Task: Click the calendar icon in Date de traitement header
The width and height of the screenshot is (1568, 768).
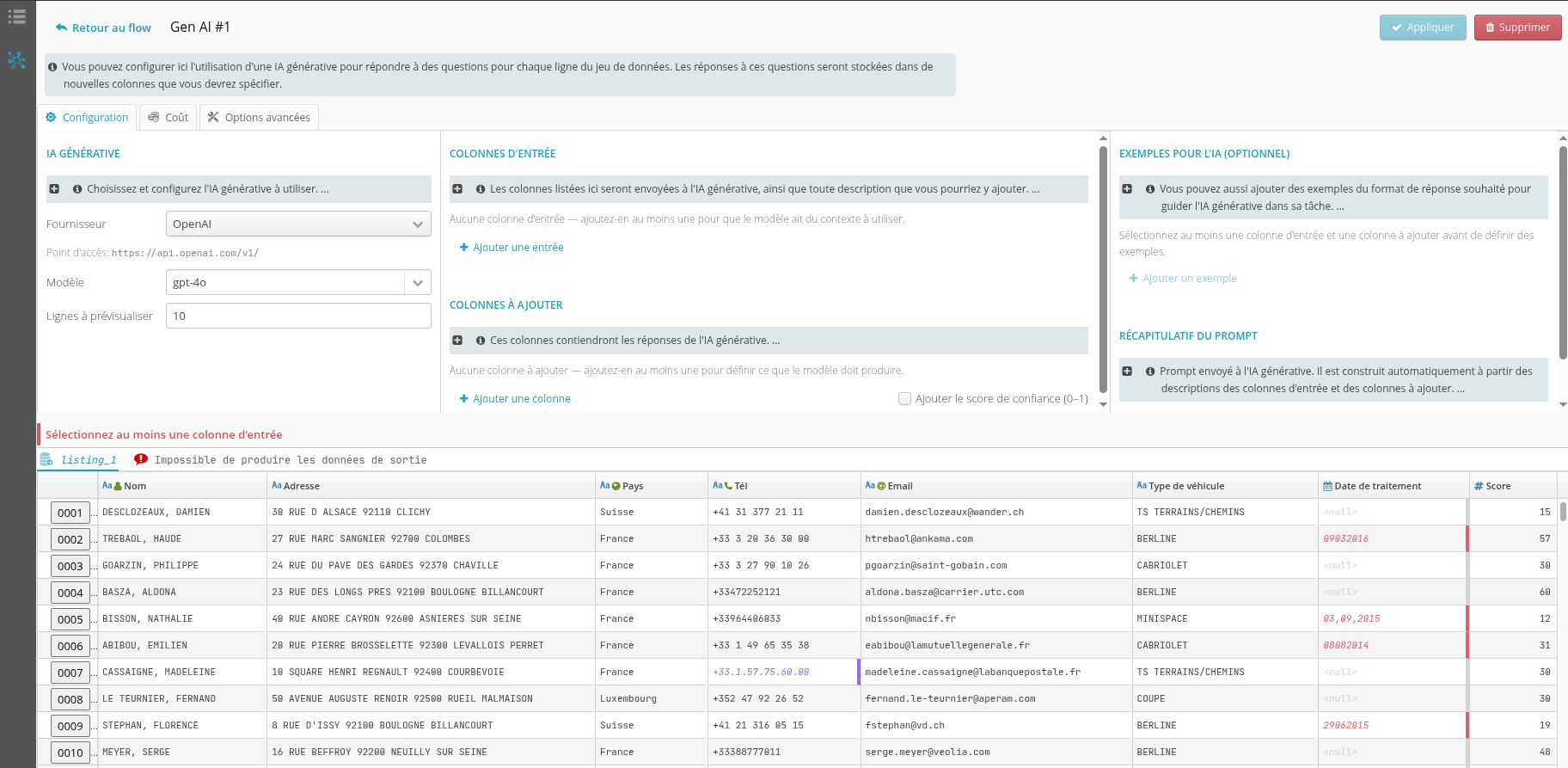Action: coord(1327,486)
